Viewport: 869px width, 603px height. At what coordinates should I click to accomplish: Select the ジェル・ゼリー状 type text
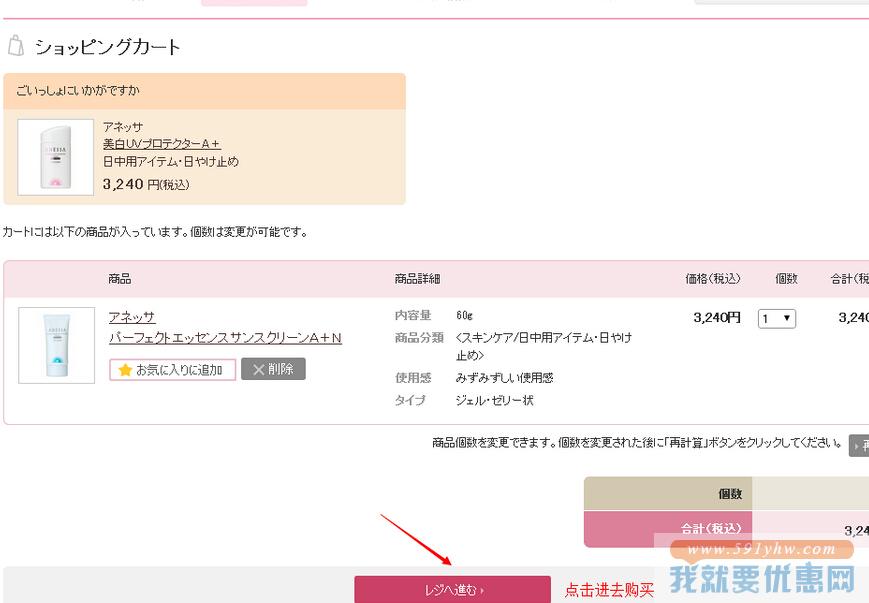494,400
